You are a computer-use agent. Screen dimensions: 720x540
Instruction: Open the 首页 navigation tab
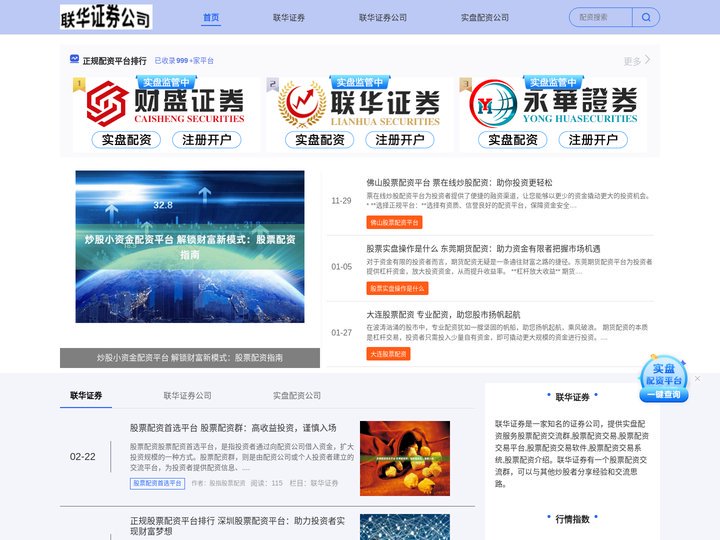[211, 17]
